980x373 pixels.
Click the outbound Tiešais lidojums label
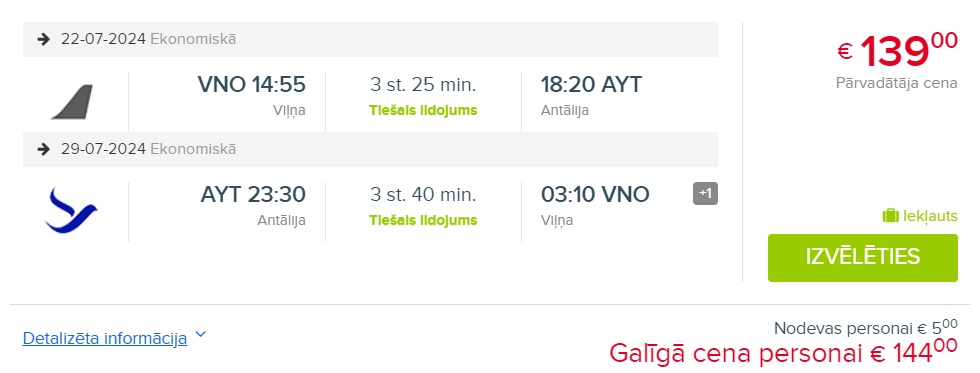click(x=423, y=111)
